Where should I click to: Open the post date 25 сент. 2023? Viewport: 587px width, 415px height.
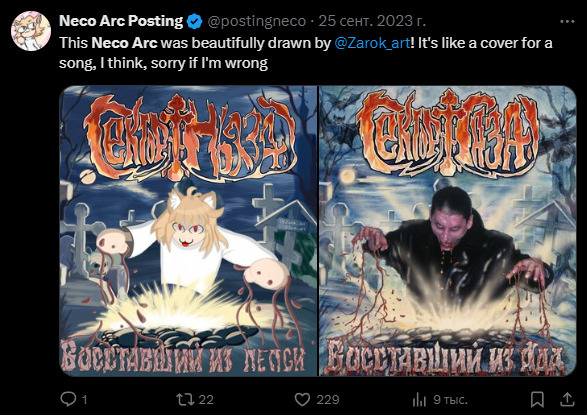point(372,21)
